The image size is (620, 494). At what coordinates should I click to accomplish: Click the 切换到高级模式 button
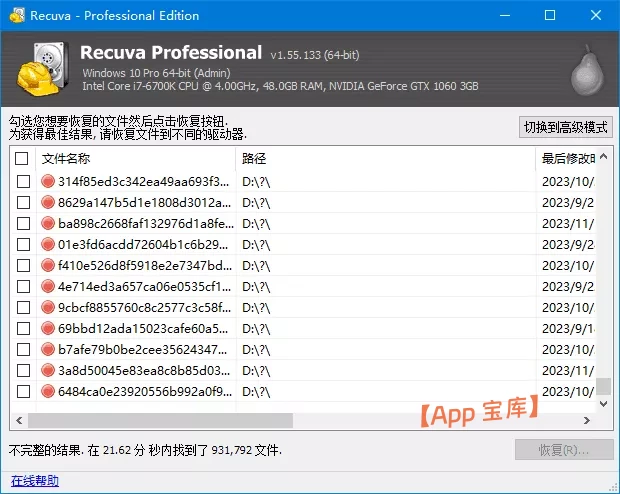click(x=566, y=127)
